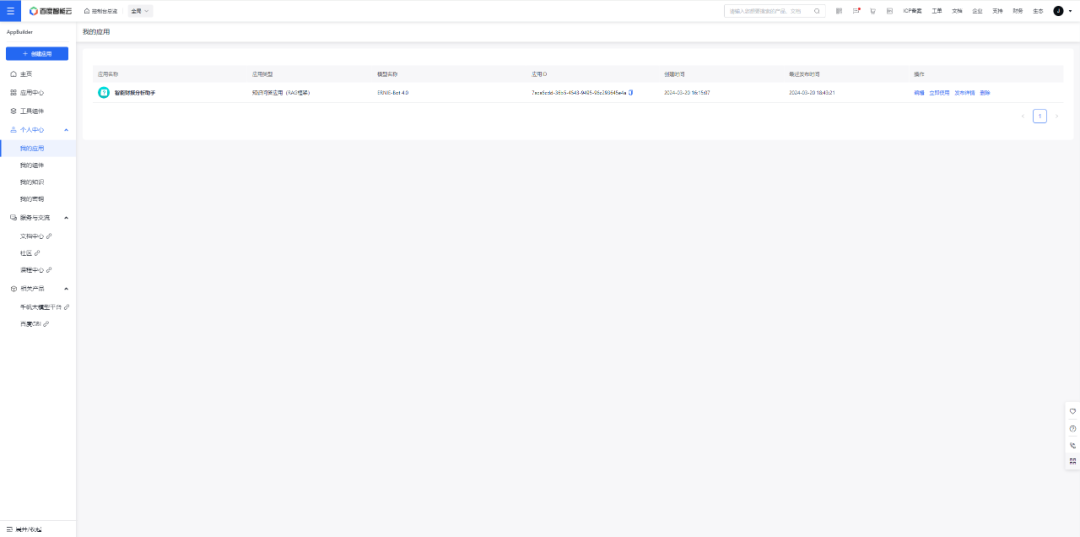Click the help question-mark floating icon
Viewport: 1080px width, 537px height.
click(x=1072, y=428)
